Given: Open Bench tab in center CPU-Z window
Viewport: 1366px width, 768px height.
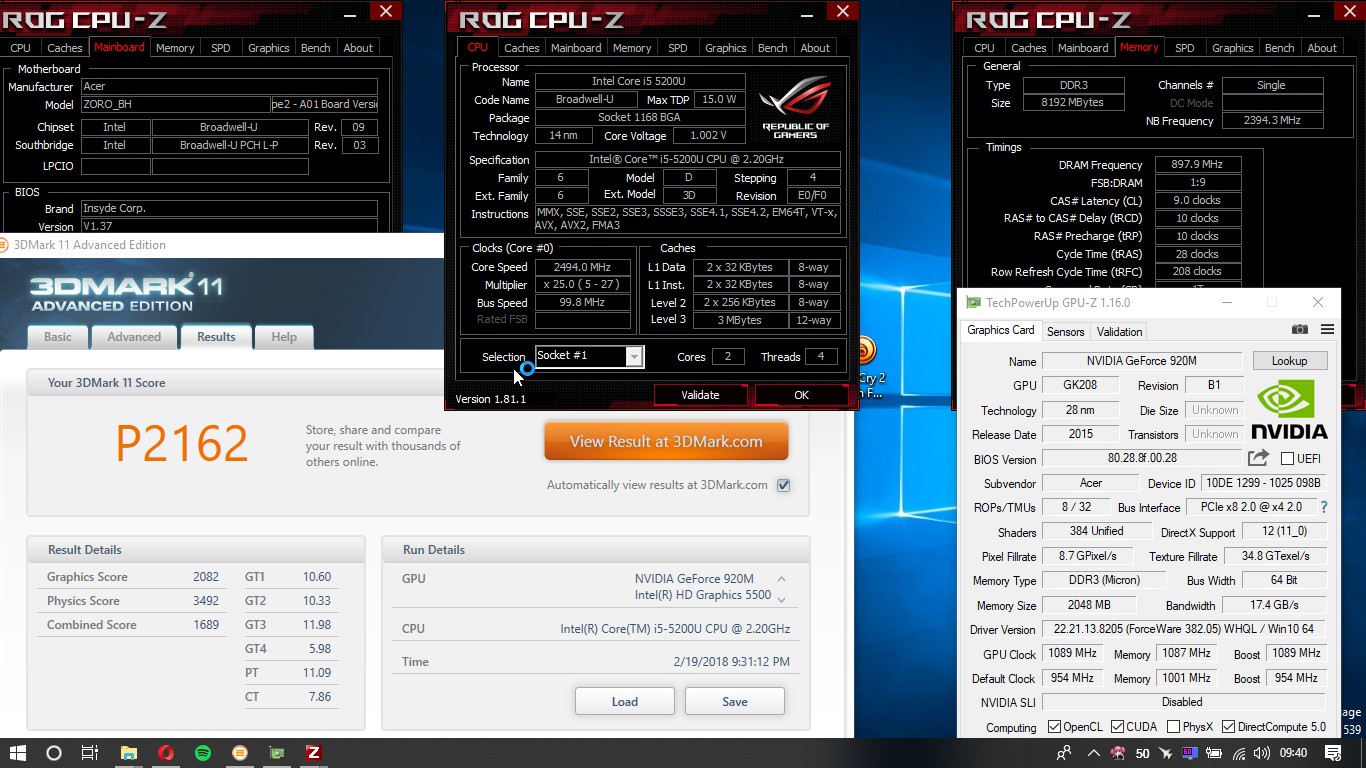Looking at the screenshot, I should 772,47.
